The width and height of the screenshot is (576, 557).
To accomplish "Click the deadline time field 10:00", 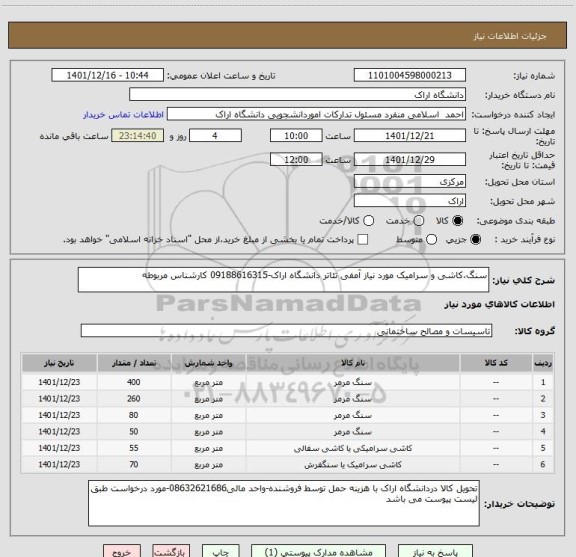I will point(296,136).
